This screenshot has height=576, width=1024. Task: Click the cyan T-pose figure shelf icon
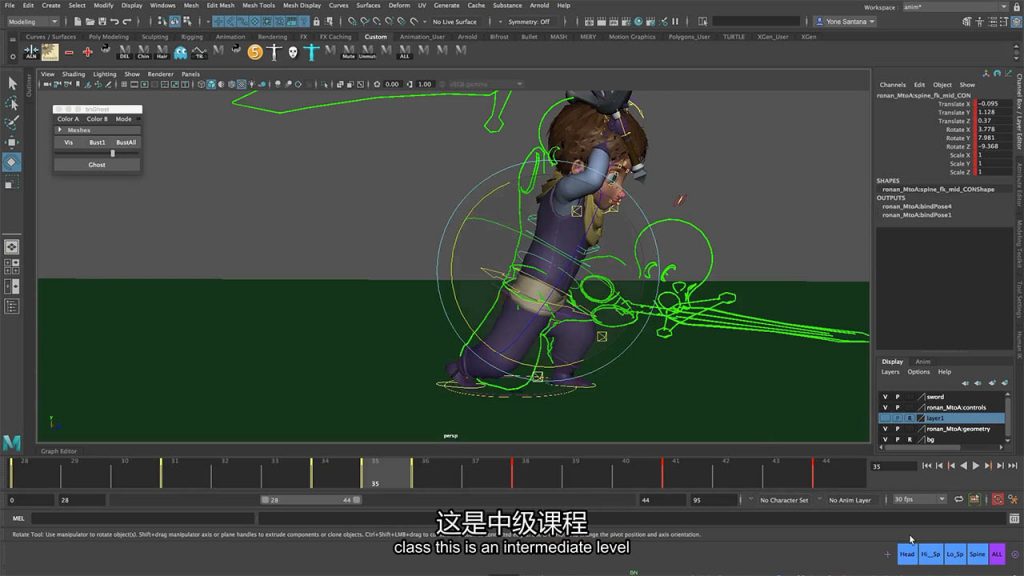312,52
